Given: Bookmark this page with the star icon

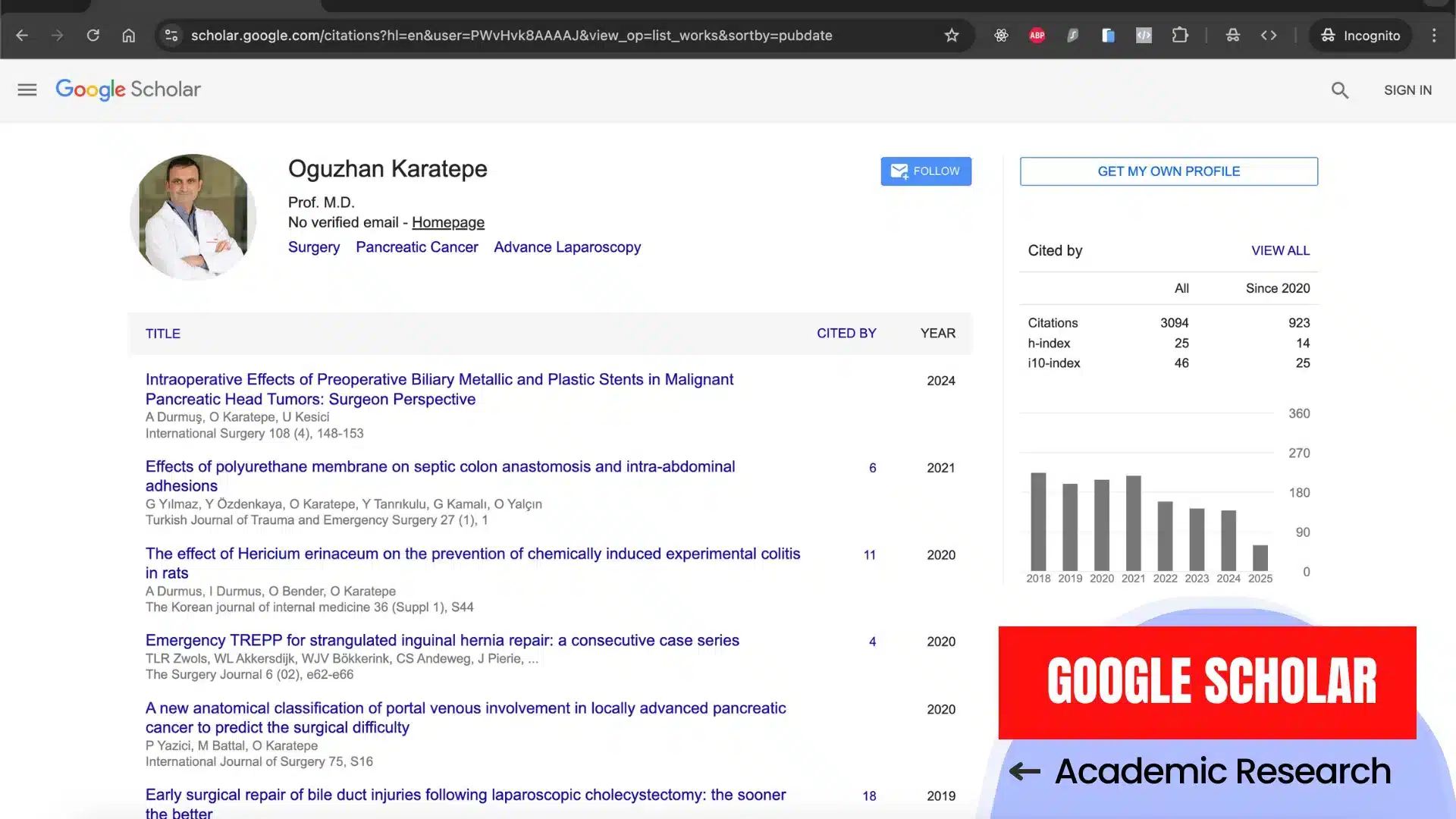Looking at the screenshot, I should [952, 35].
